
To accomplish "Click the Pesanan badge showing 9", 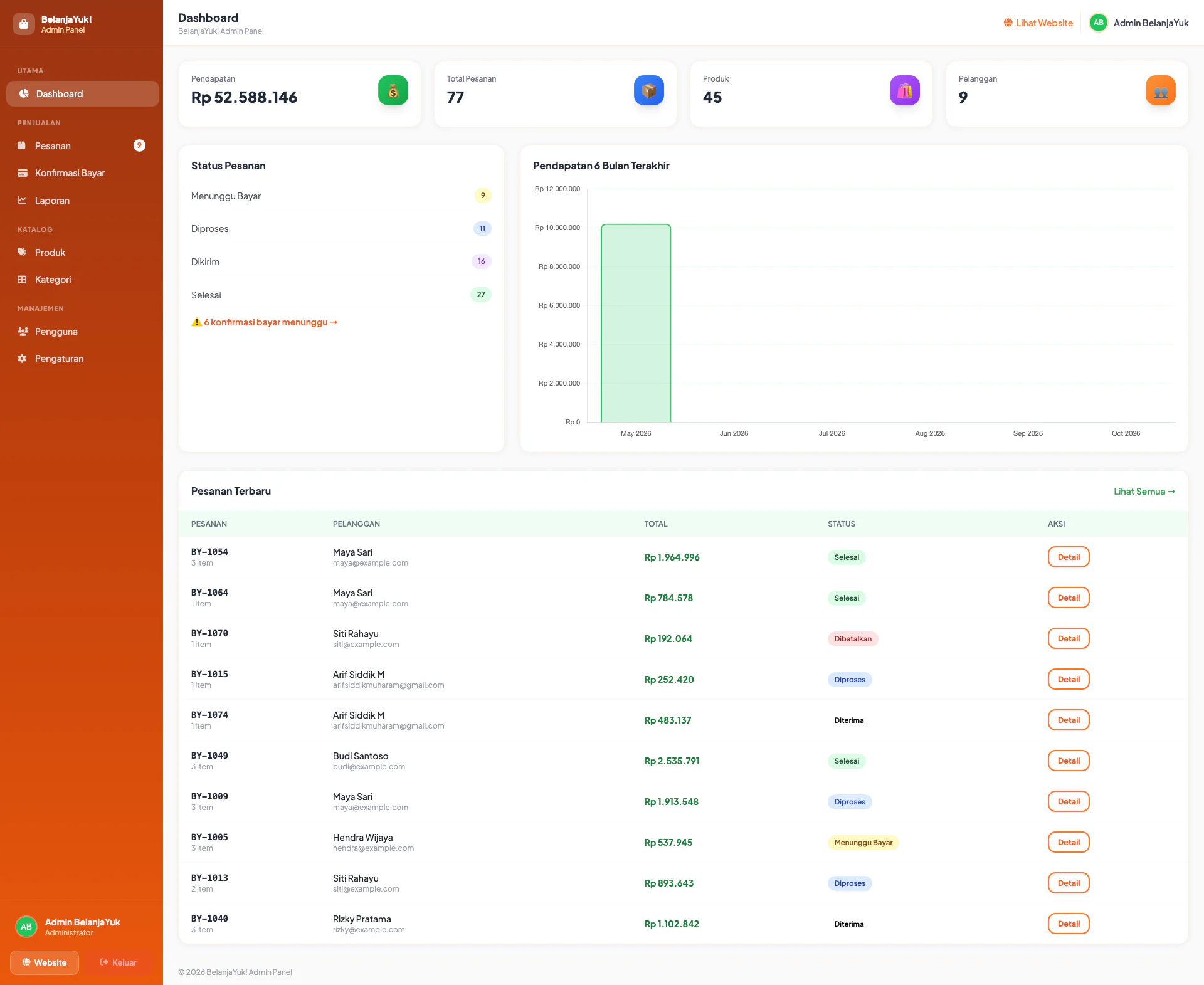I will pyautogui.click(x=139, y=145).
